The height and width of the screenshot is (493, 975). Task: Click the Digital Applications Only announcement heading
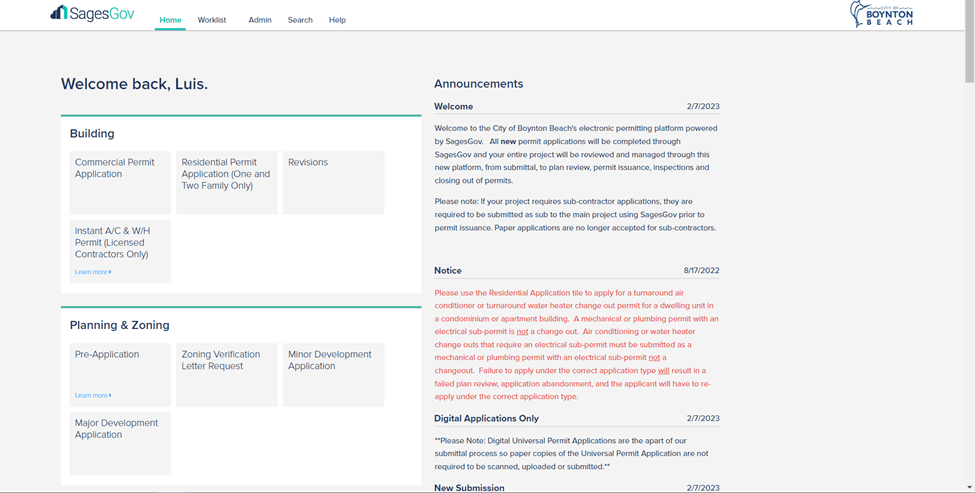pos(486,419)
